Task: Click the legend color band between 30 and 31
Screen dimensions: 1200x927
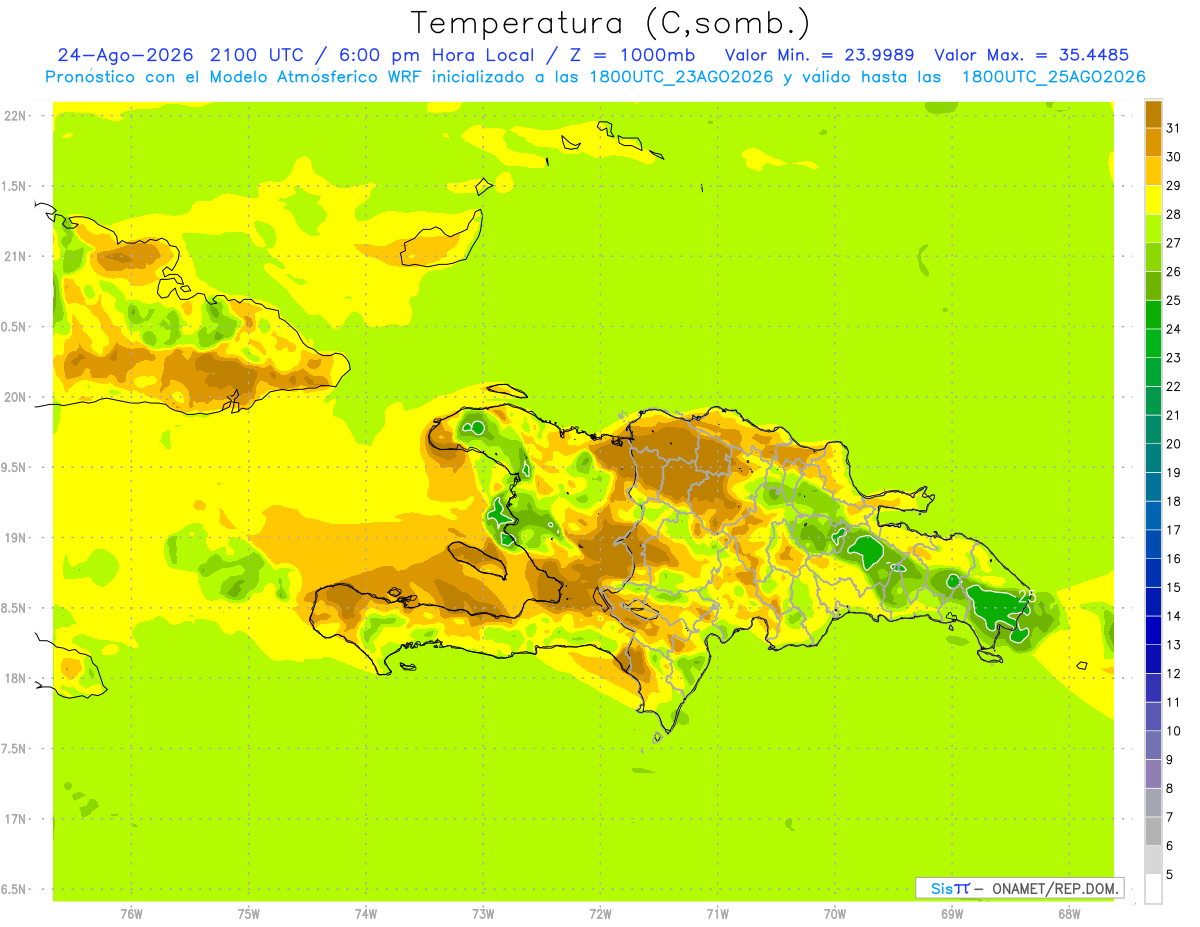Action: [1153, 143]
